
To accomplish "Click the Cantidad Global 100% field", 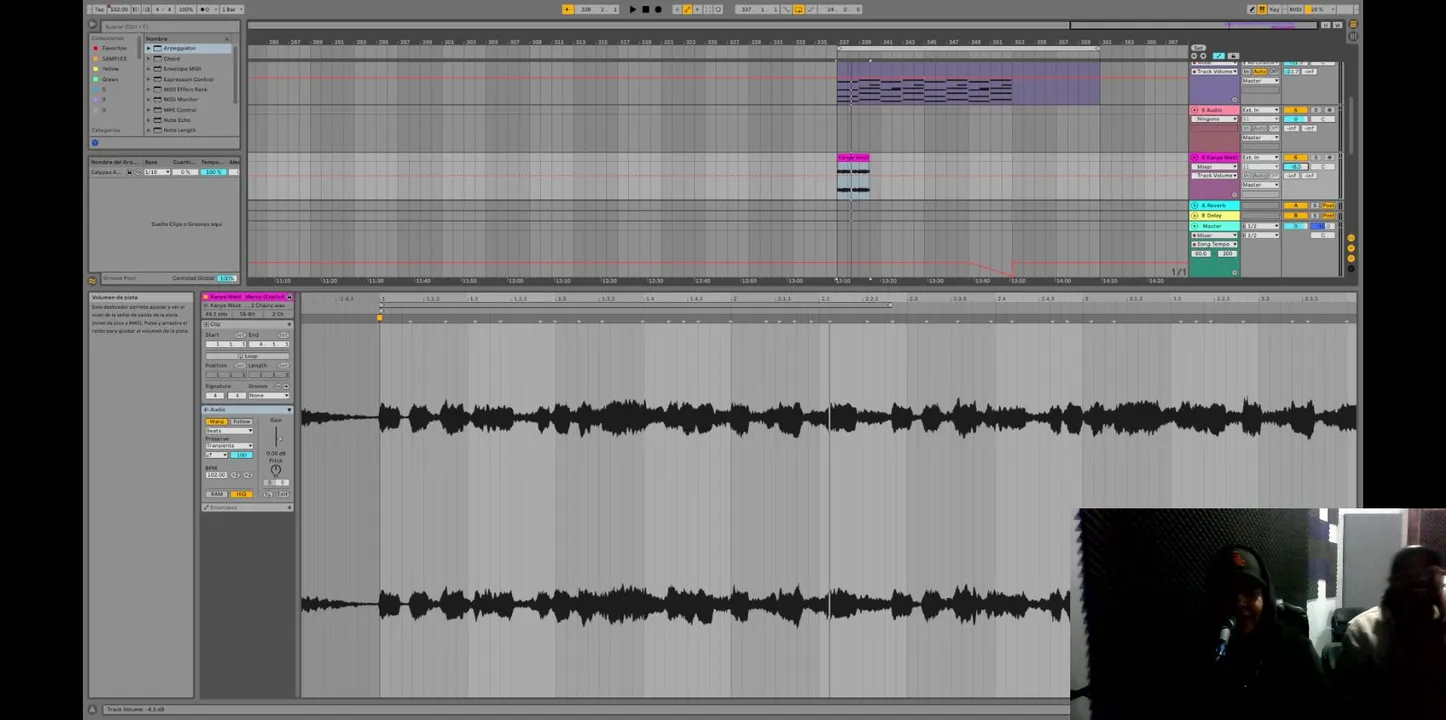I will 227,278.
